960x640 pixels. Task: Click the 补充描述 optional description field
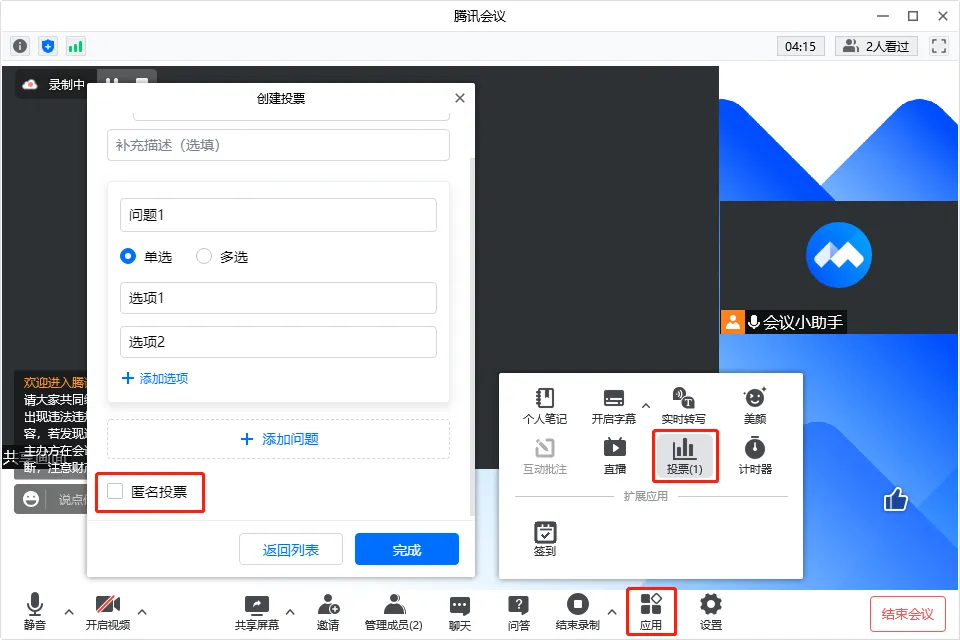click(279, 145)
